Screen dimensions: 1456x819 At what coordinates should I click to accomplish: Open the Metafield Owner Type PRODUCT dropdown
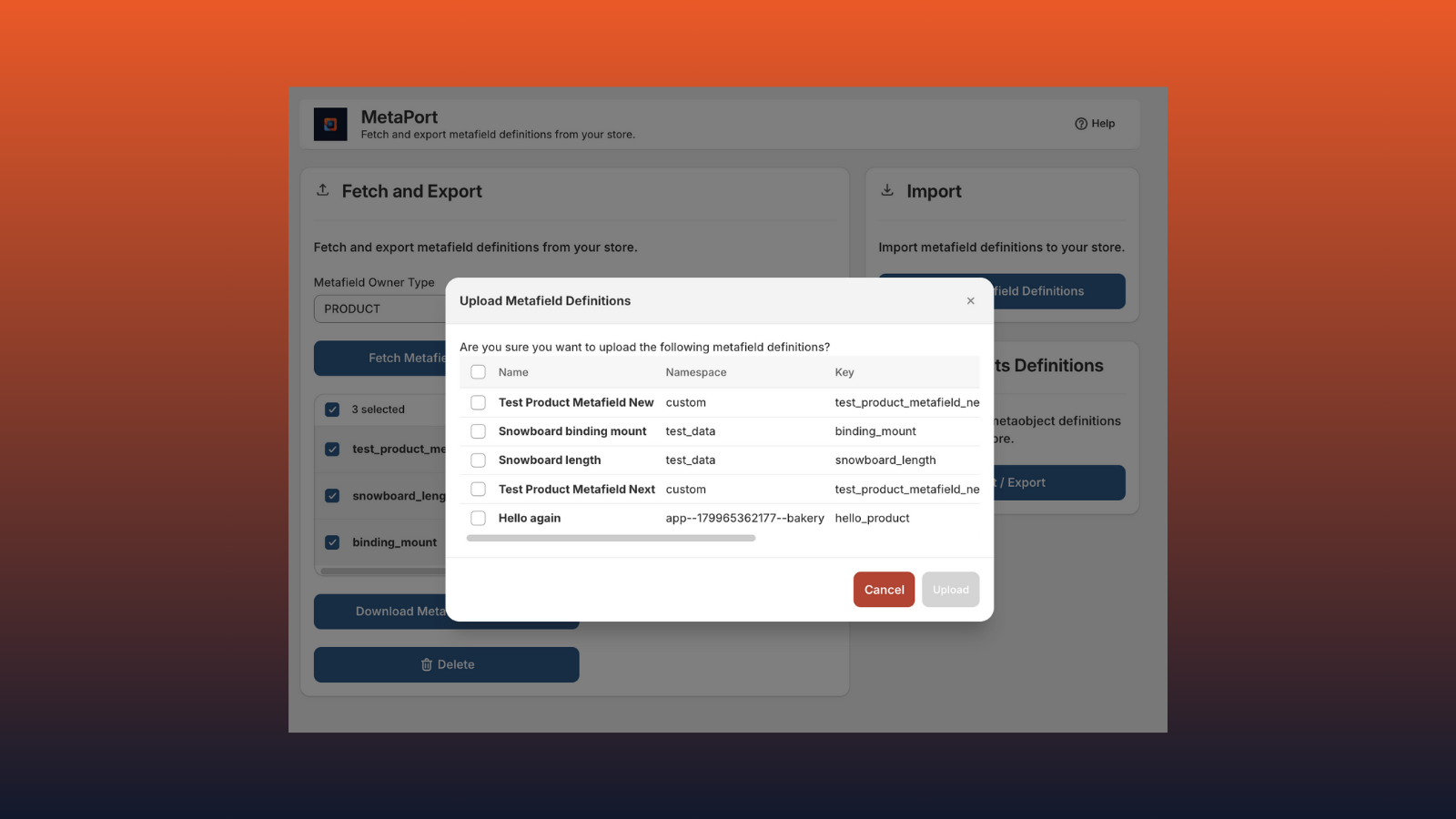pyautogui.click(x=379, y=309)
